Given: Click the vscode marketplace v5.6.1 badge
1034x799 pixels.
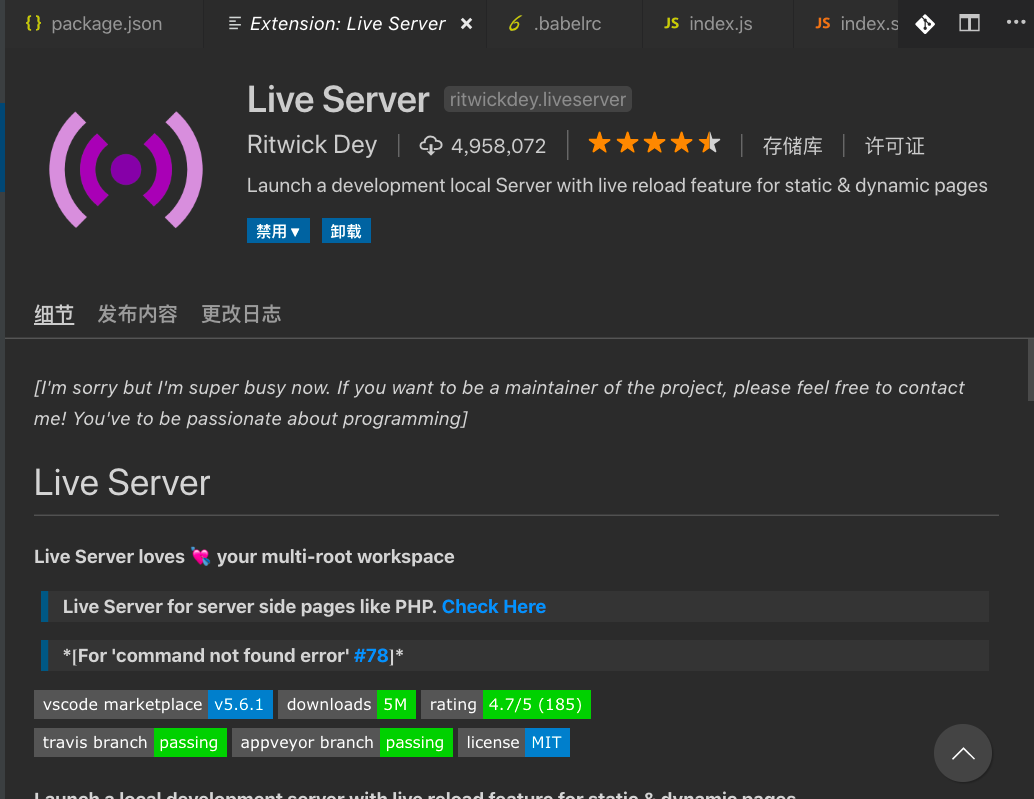Looking at the screenshot, I should click(x=154, y=705).
